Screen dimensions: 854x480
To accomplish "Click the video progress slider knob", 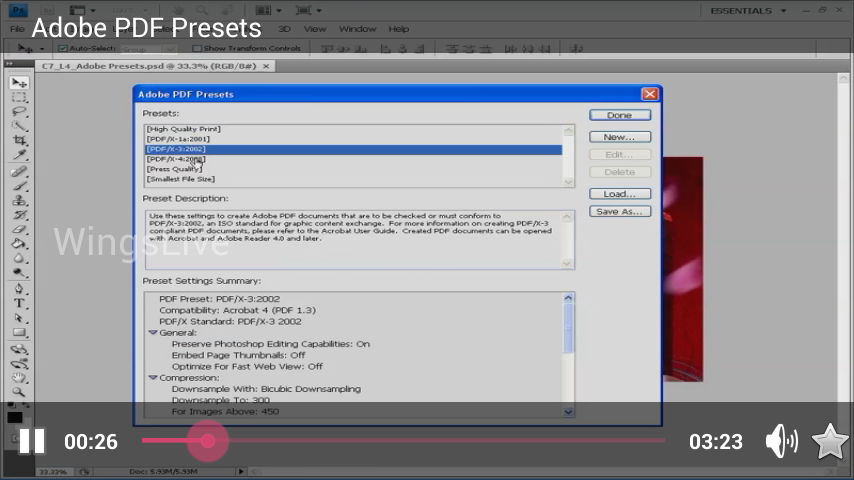I will (x=208, y=441).
